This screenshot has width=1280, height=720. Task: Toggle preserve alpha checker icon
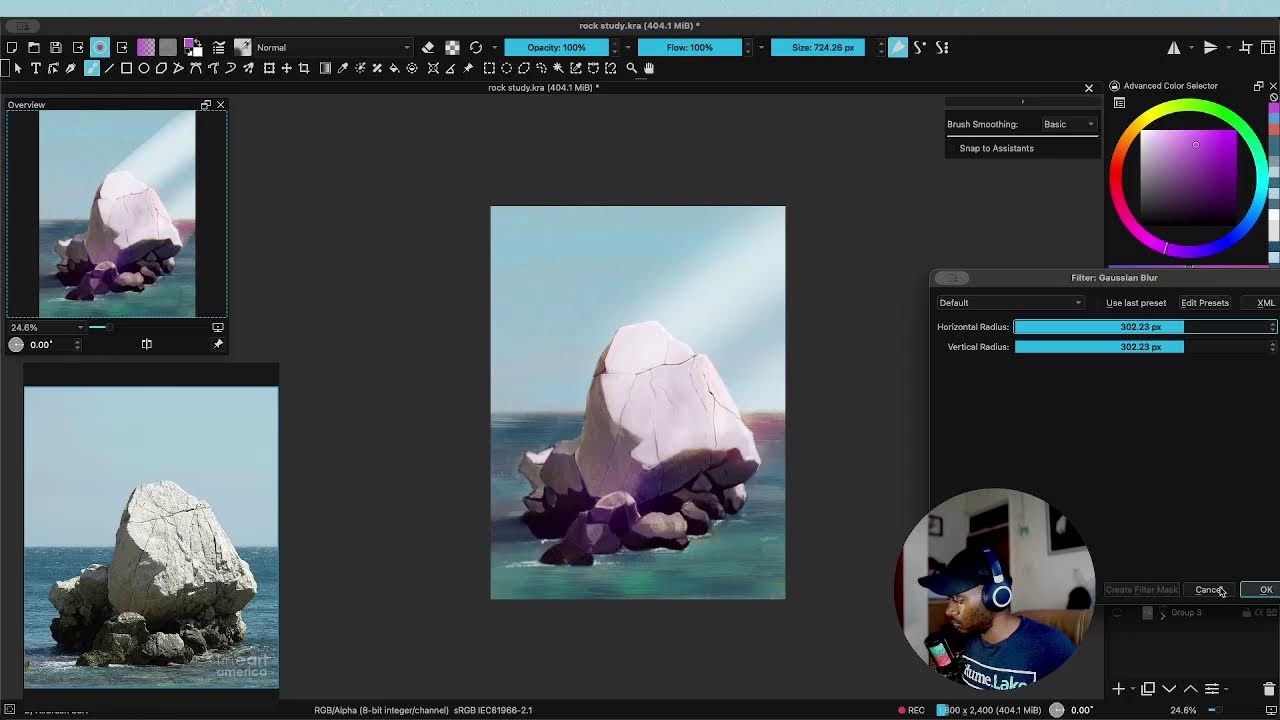pyautogui.click(x=452, y=47)
